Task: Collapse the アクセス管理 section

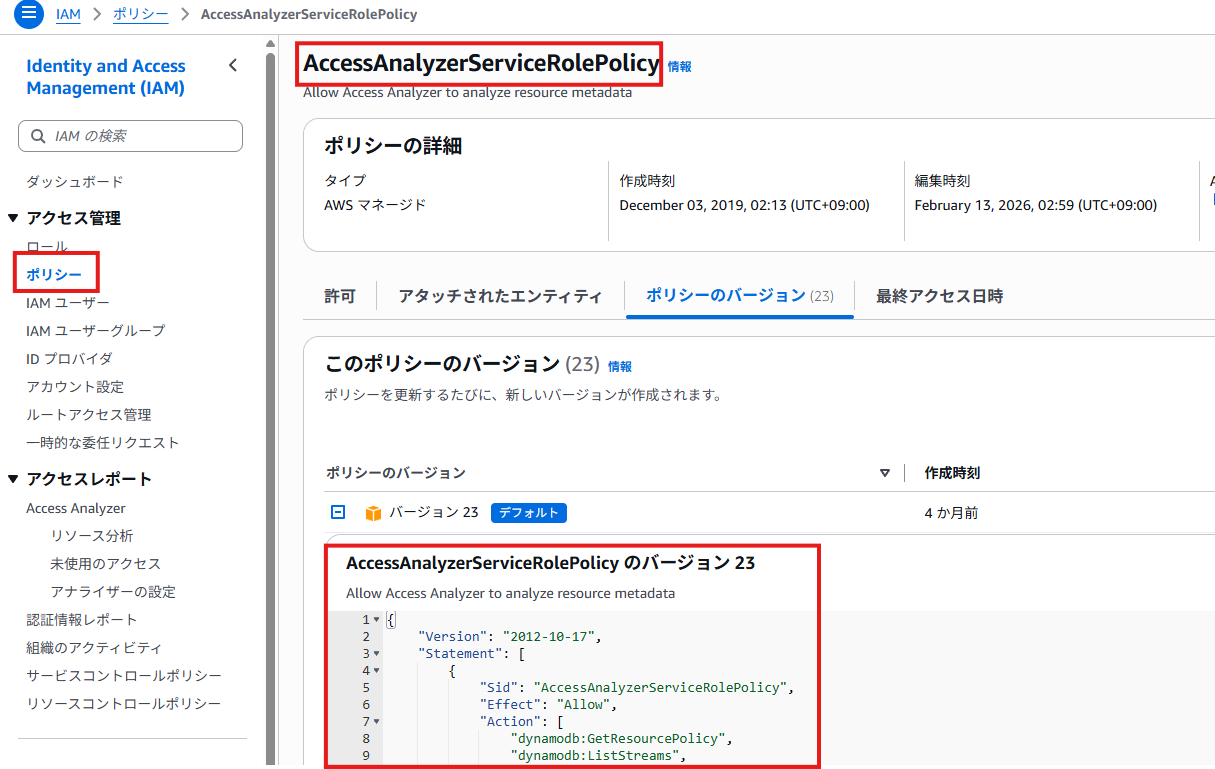Action: [13, 218]
